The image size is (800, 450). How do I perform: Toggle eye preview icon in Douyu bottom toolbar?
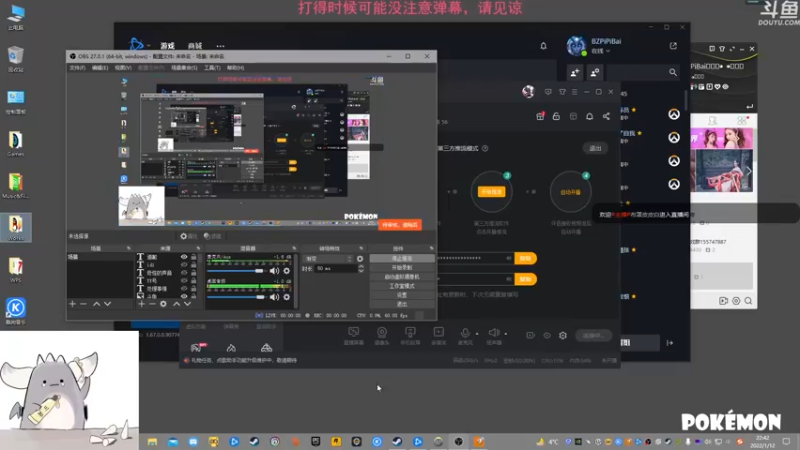547,335
